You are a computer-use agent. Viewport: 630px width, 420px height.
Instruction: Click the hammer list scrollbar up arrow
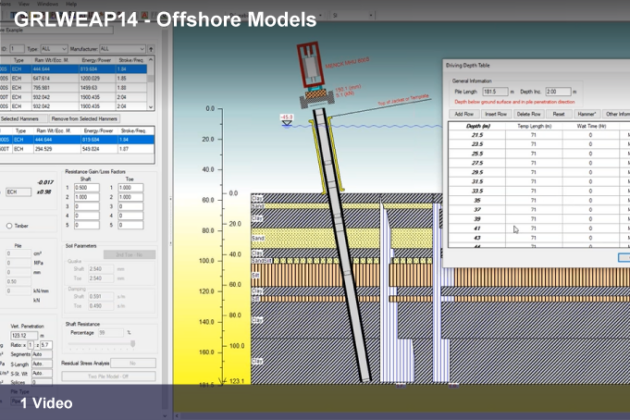click(151, 59)
